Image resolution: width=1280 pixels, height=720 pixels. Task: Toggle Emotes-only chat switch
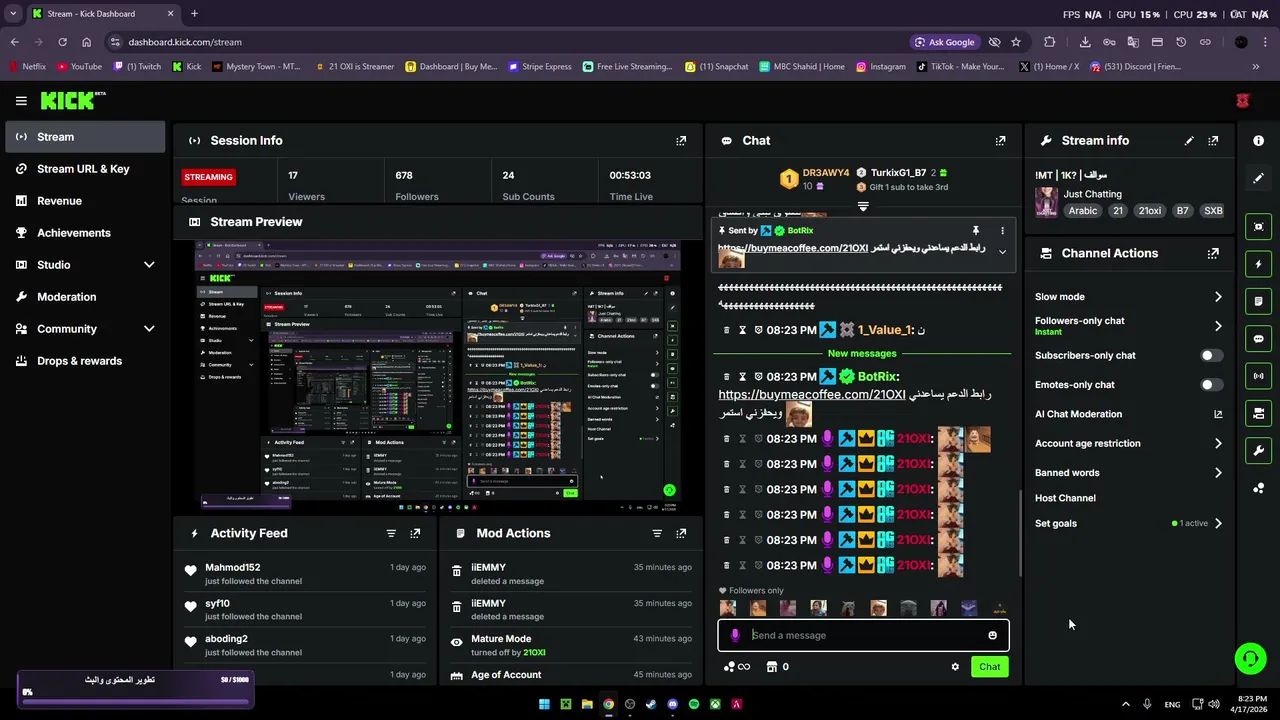click(x=1210, y=384)
